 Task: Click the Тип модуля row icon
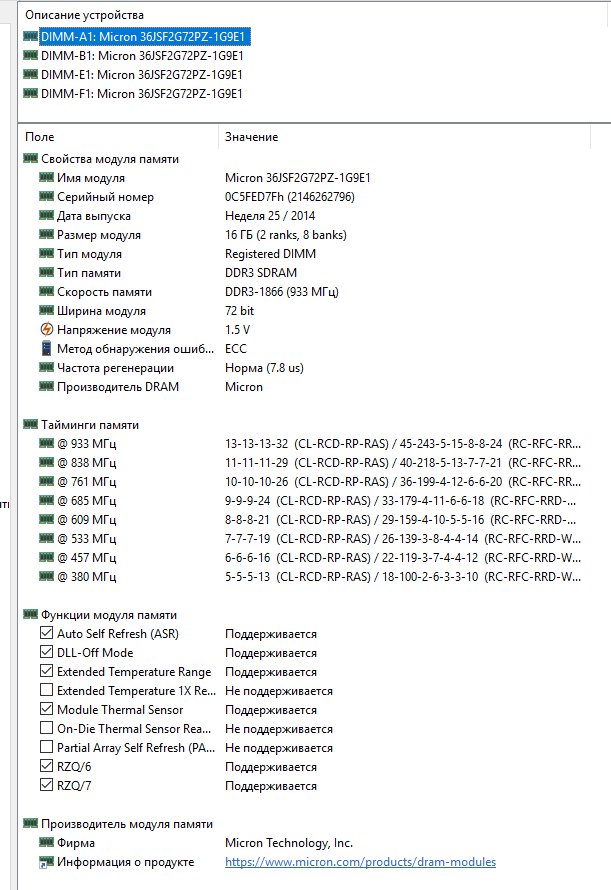47,254
